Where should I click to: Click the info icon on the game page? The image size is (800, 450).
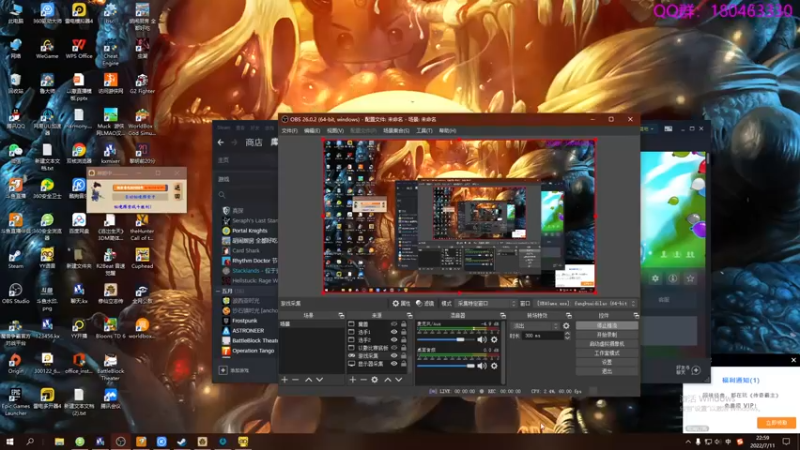coord(673,279)
